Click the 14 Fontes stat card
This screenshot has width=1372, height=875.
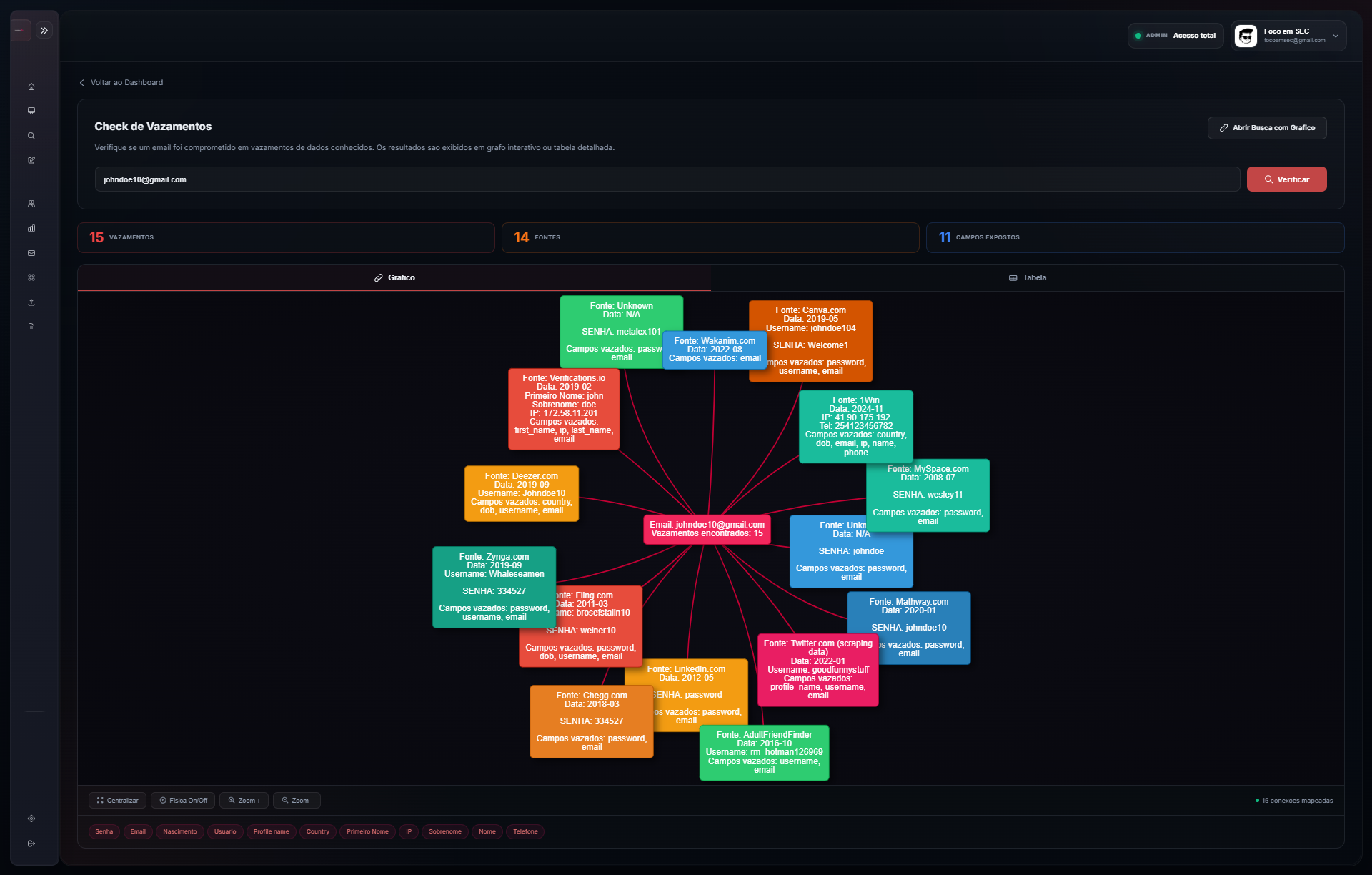point(710,237)
